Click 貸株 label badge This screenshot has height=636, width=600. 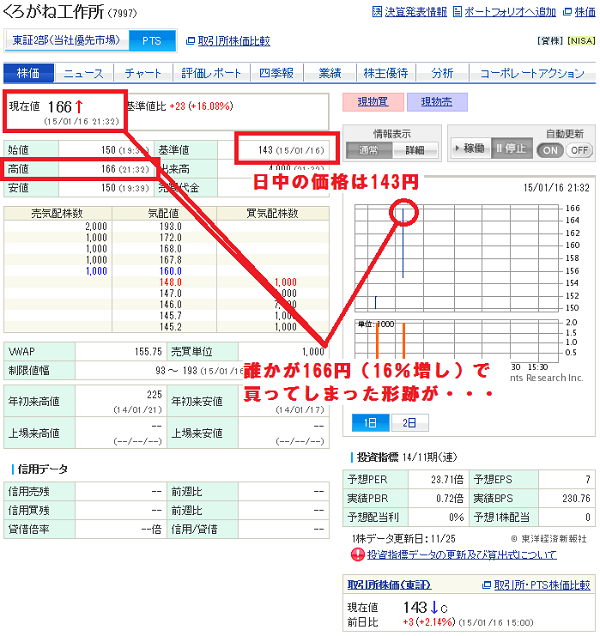[x=550, y=41]
